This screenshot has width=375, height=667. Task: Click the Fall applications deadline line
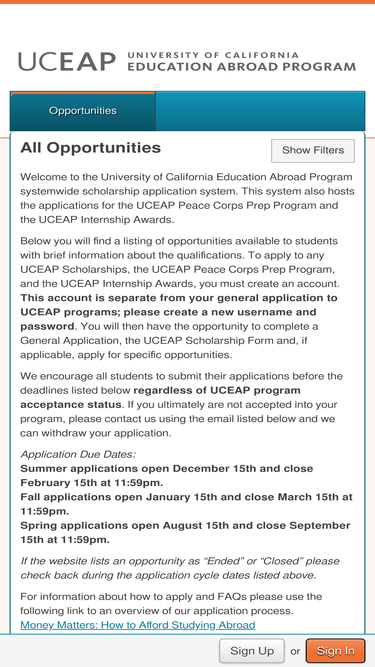[186, 504]
